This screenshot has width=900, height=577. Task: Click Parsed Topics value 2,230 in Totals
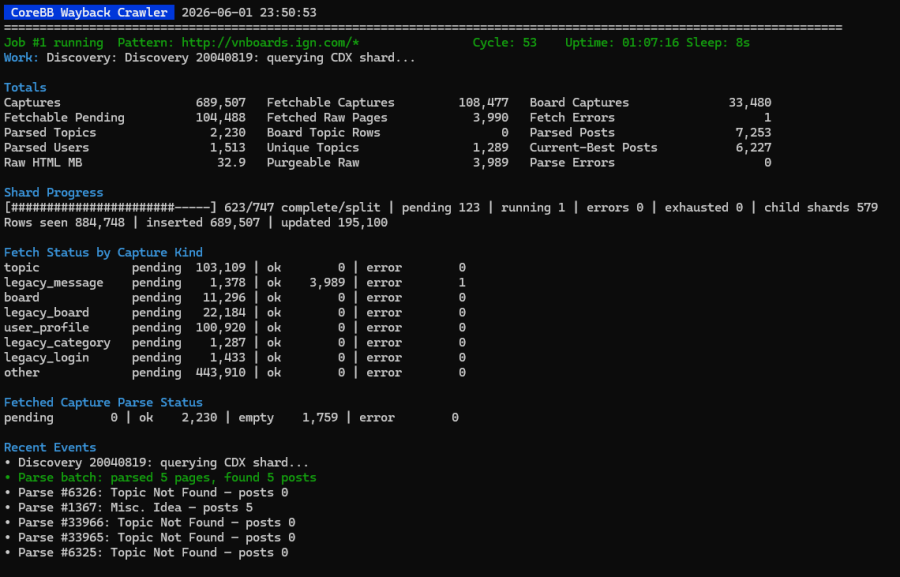click(x=227, y=132)
